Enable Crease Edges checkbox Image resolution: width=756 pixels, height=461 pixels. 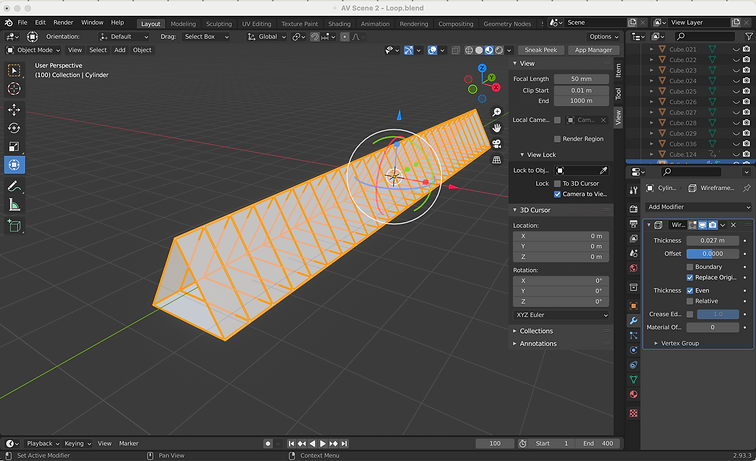[690, 314]
